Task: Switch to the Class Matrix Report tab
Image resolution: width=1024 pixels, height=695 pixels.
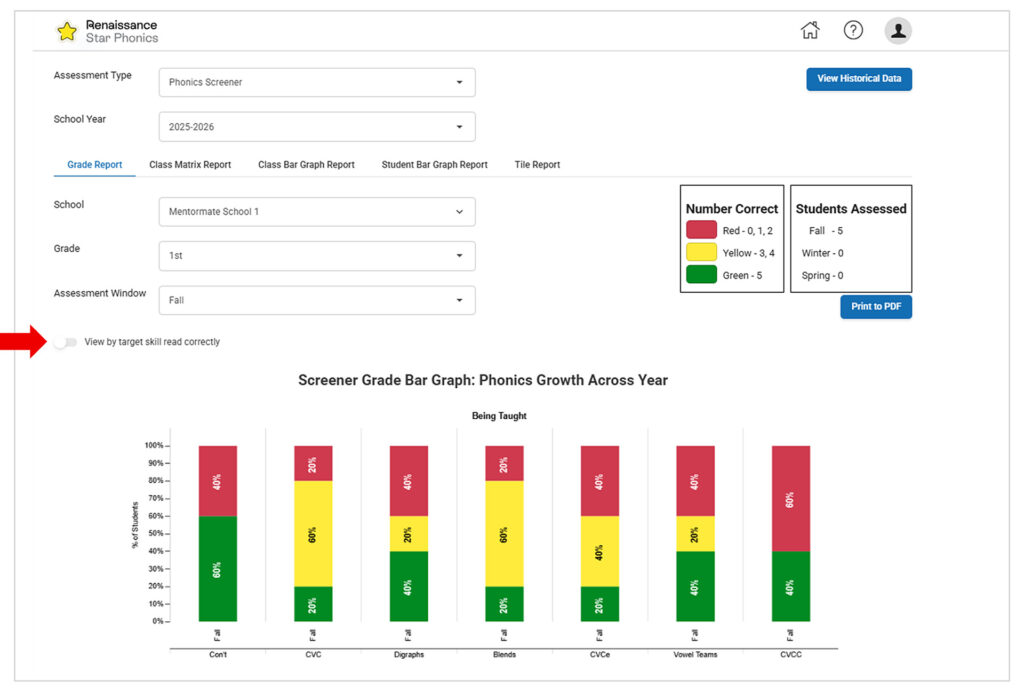Action: [x=190, y=165]
